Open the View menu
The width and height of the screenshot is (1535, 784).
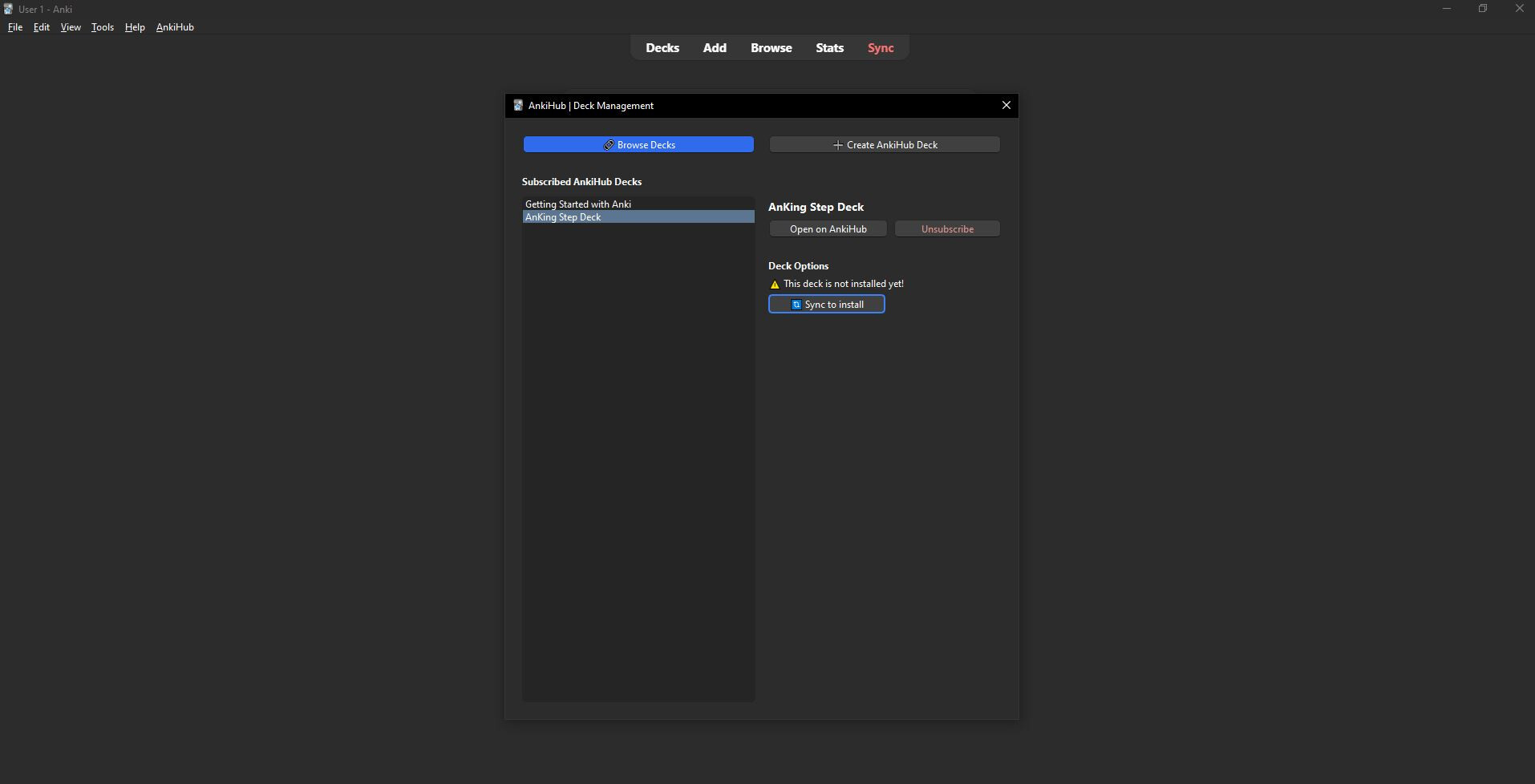click(71, 27)
